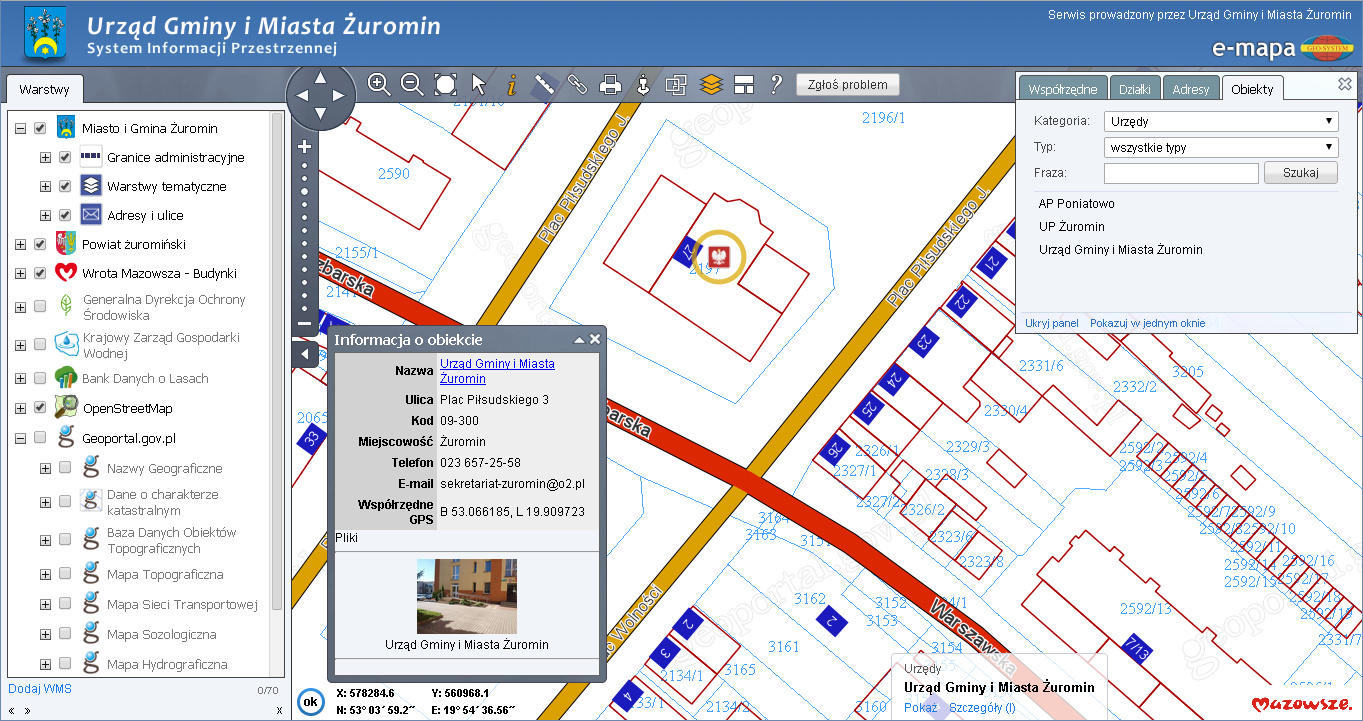1363x721 pixels.
Task: Click the office emblem marker on the map
Action: pyautogui.click(x=720, y=257)
